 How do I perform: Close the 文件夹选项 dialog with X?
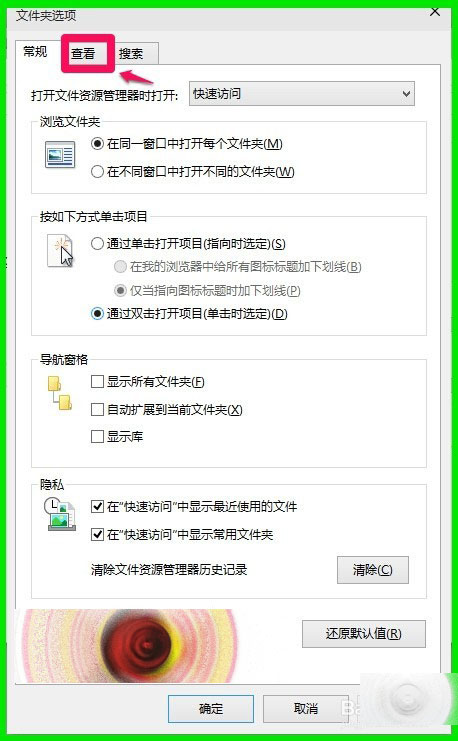(435, 12)
